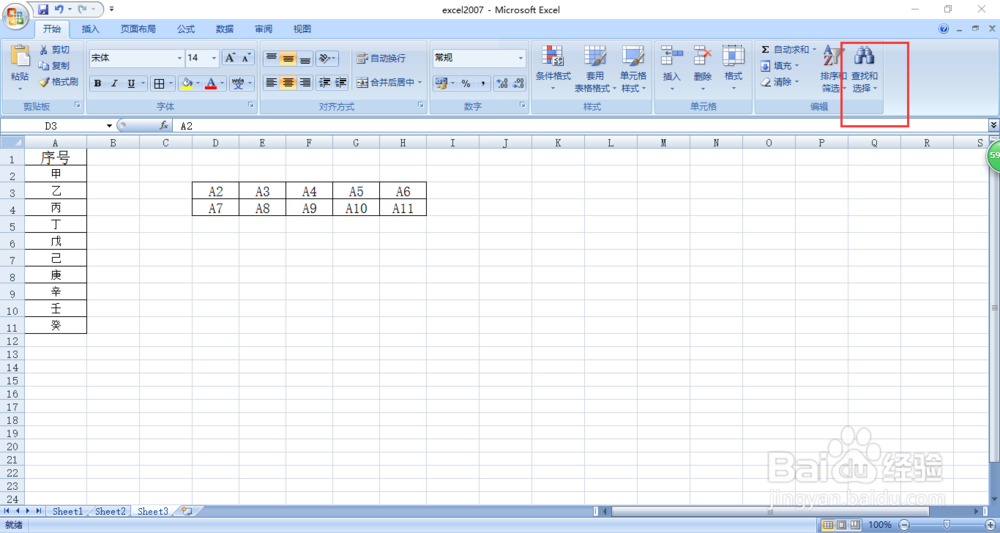Open cell styles 单元格样式
The image size is (1000, 533).
[633, 69]
